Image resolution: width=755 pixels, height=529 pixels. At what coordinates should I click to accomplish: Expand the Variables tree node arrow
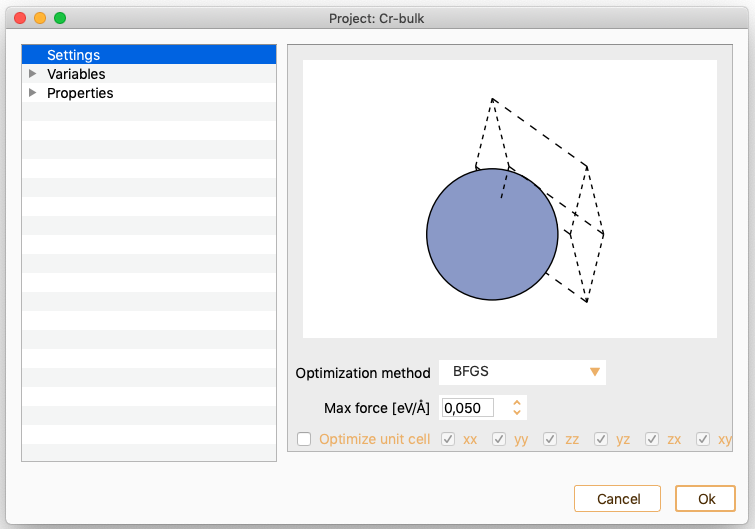click(x=33, y=74)
